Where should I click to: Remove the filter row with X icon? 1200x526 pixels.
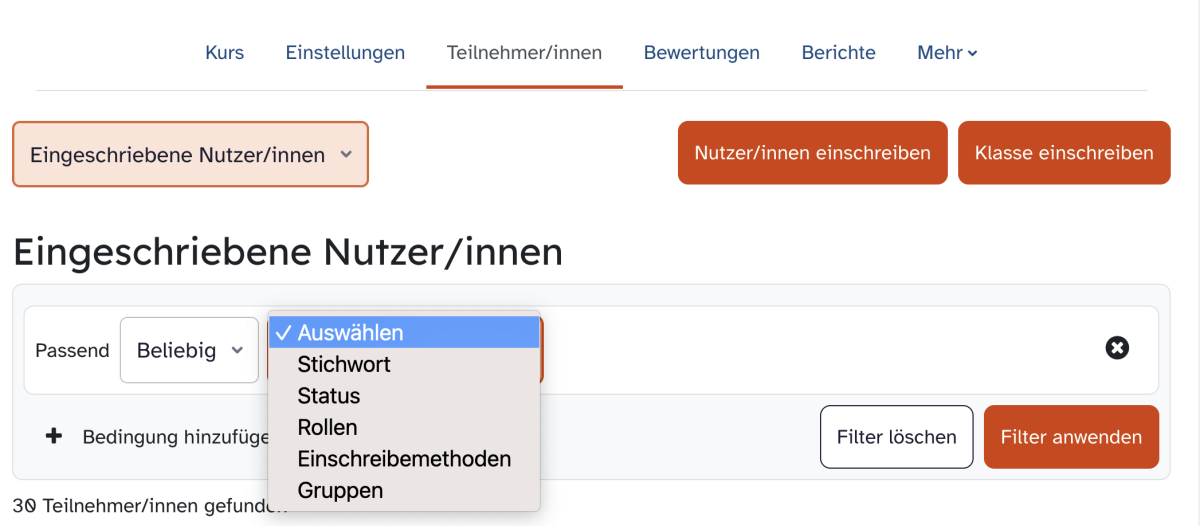[x=1117, y=348]
